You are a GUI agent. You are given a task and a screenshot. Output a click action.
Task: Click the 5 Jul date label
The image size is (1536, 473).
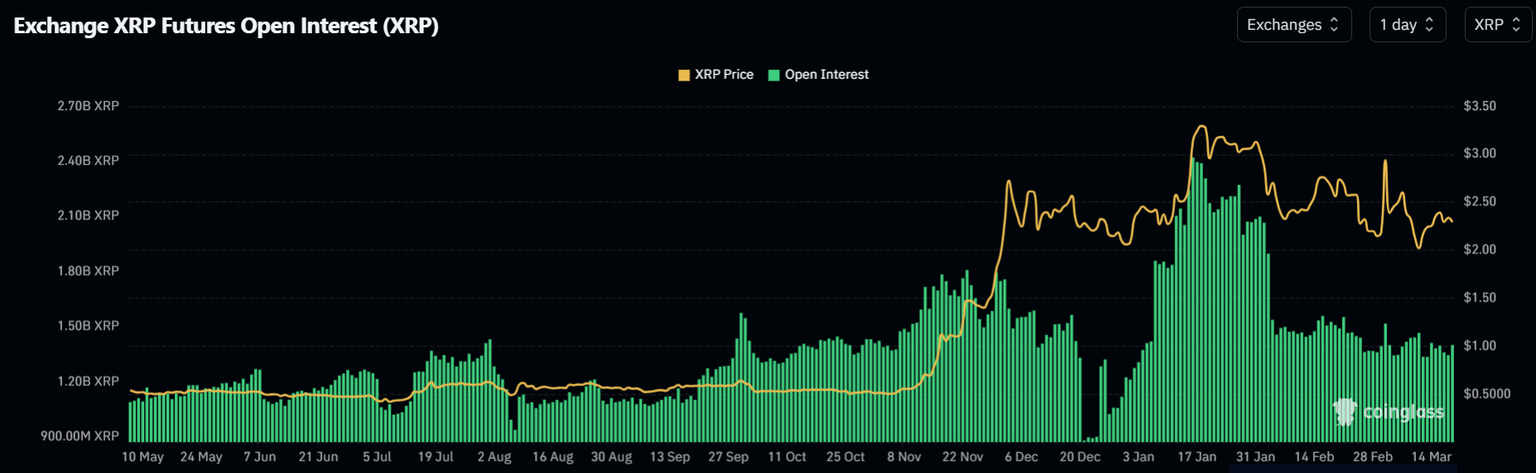pos(376,456)
